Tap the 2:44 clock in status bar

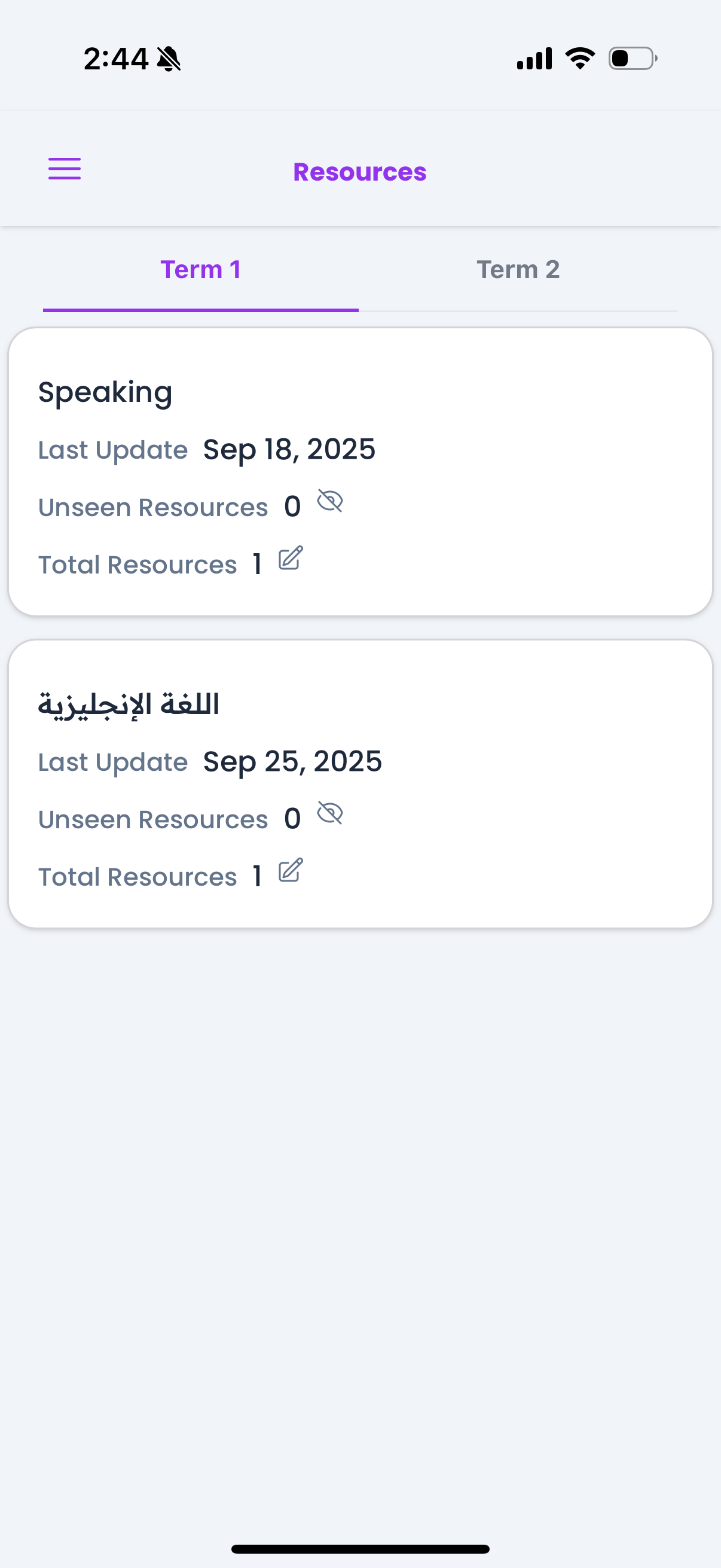[x=115, y=59]
